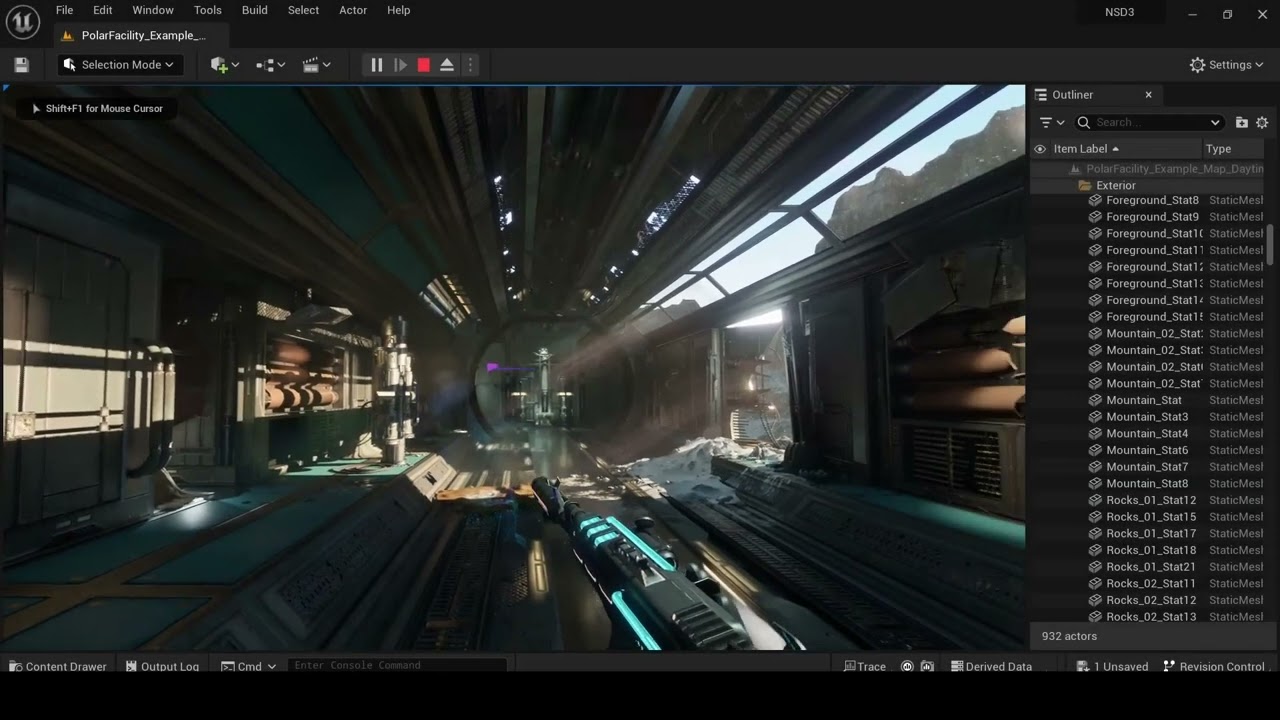This screenshot has height=720, width=1280.
Task: Open the Blueprints toolbar menu
Action: point(270,65)
